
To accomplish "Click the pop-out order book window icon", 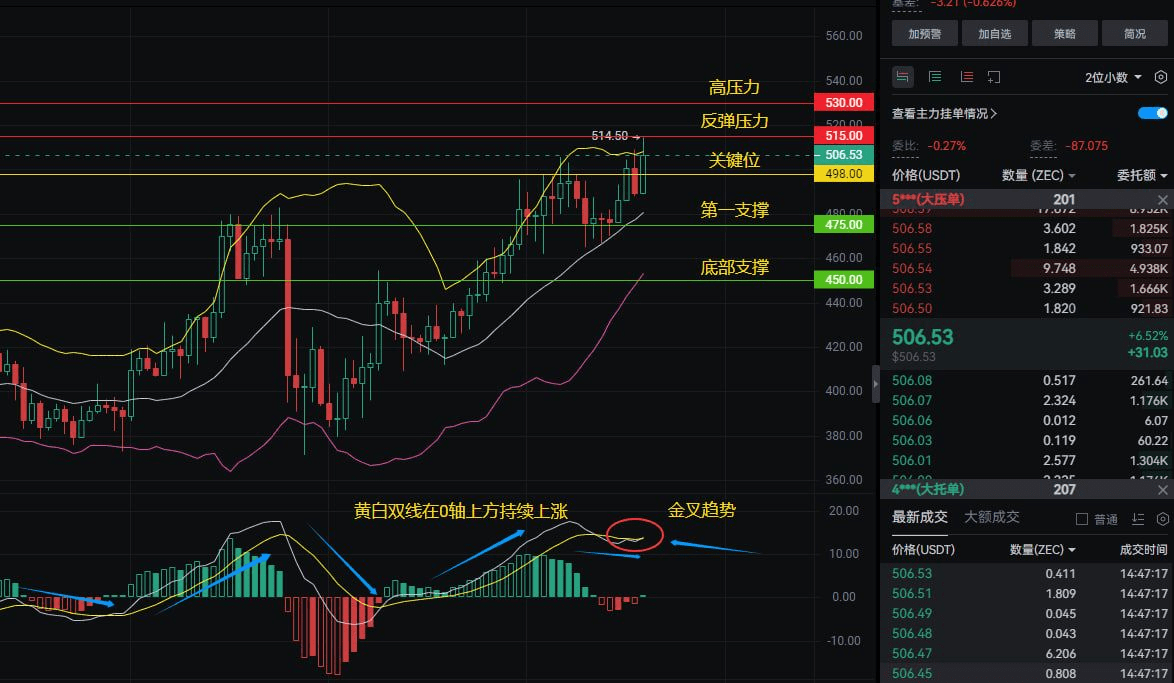I will click(x=994, y=77).
